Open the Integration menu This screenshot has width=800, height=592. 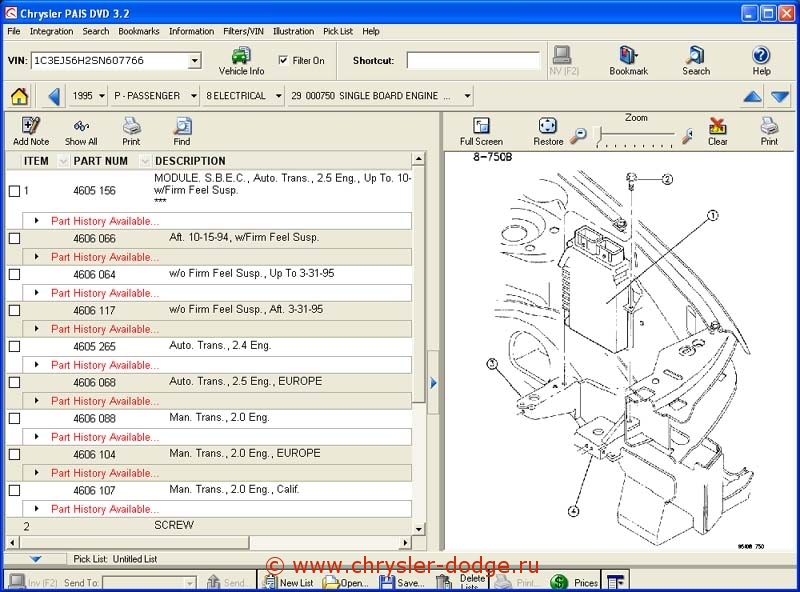point(52,31)
